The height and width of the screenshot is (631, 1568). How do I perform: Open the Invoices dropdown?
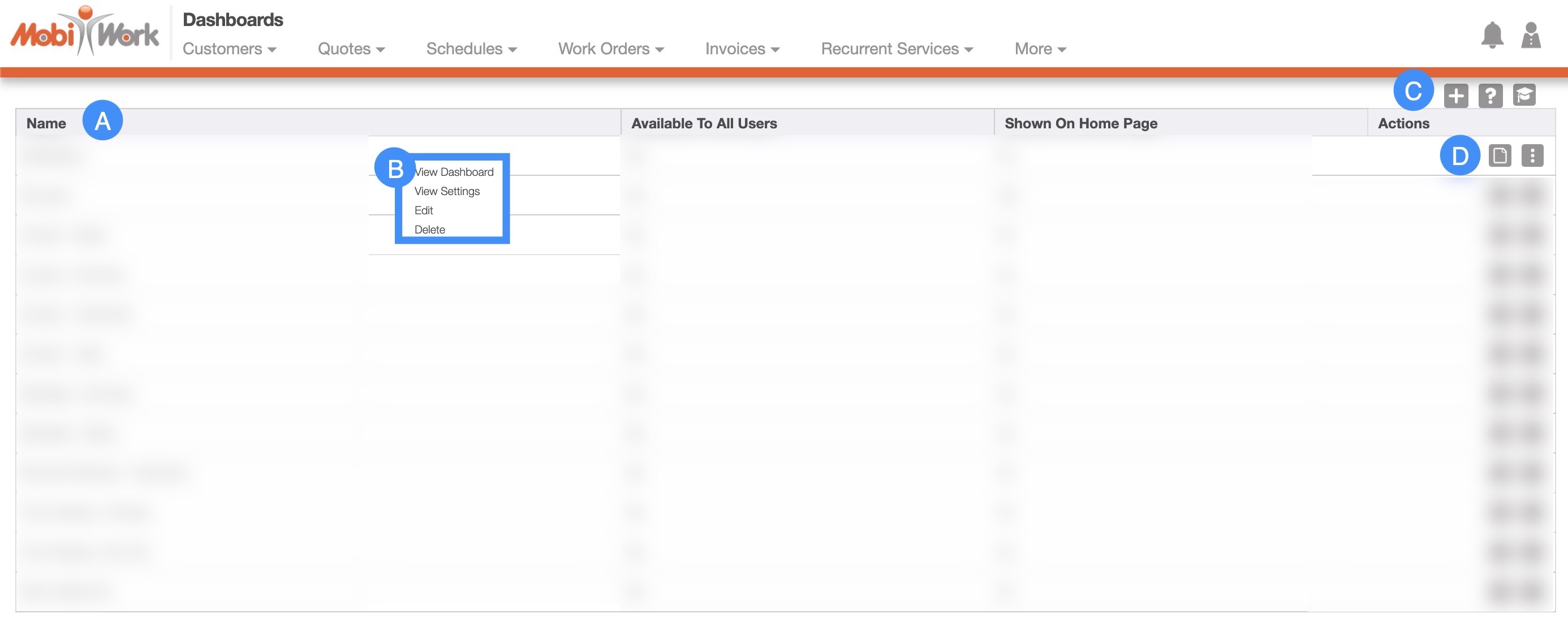pos(742,49)
